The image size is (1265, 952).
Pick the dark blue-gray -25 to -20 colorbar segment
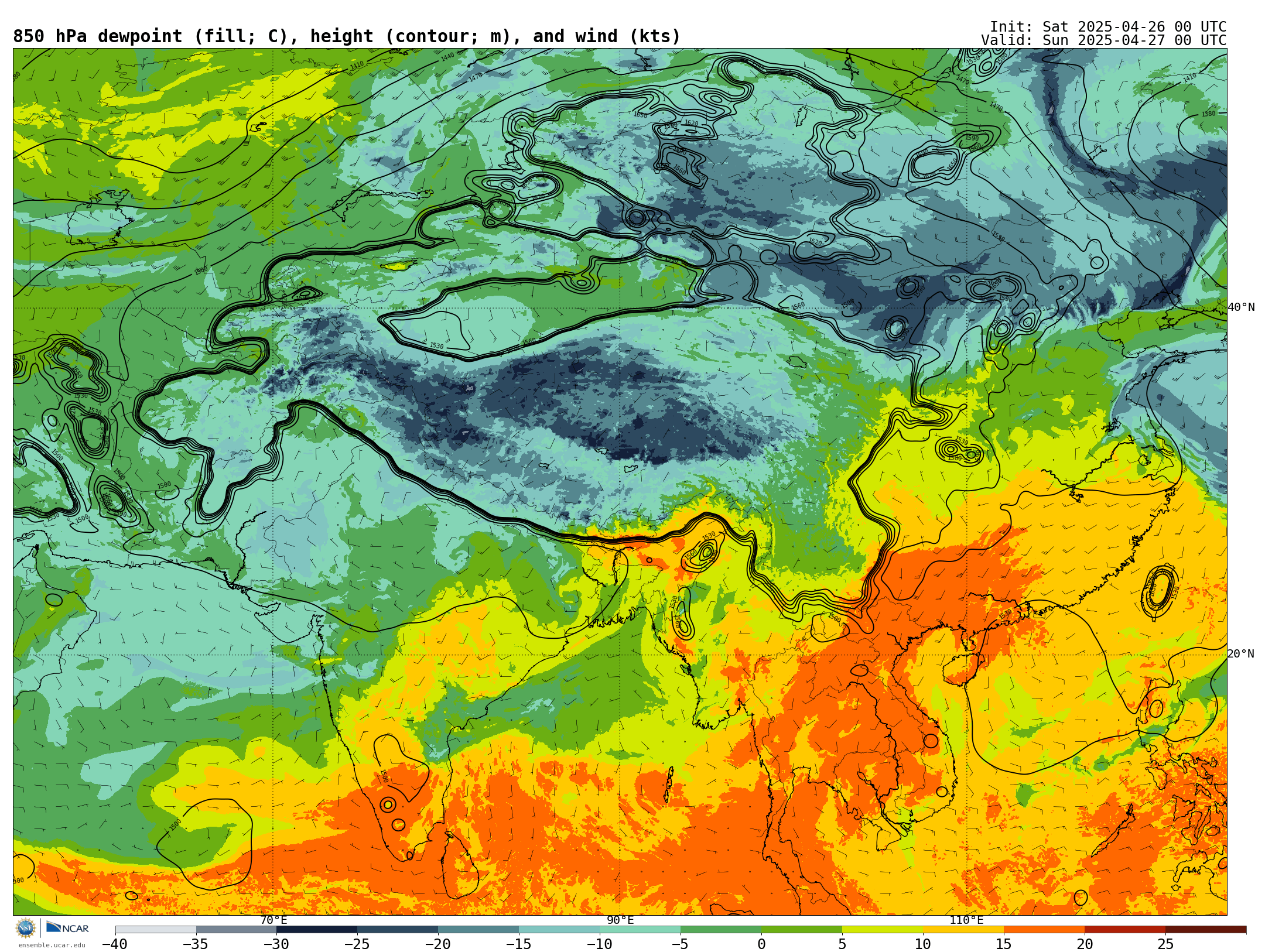point(398,930)
